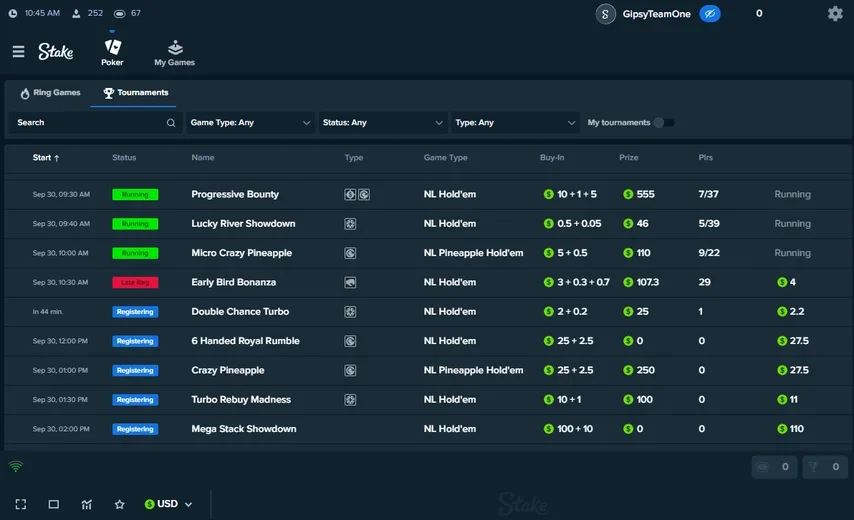Click the window layout square icon
854x520 pixels.
tap(53, 504)
